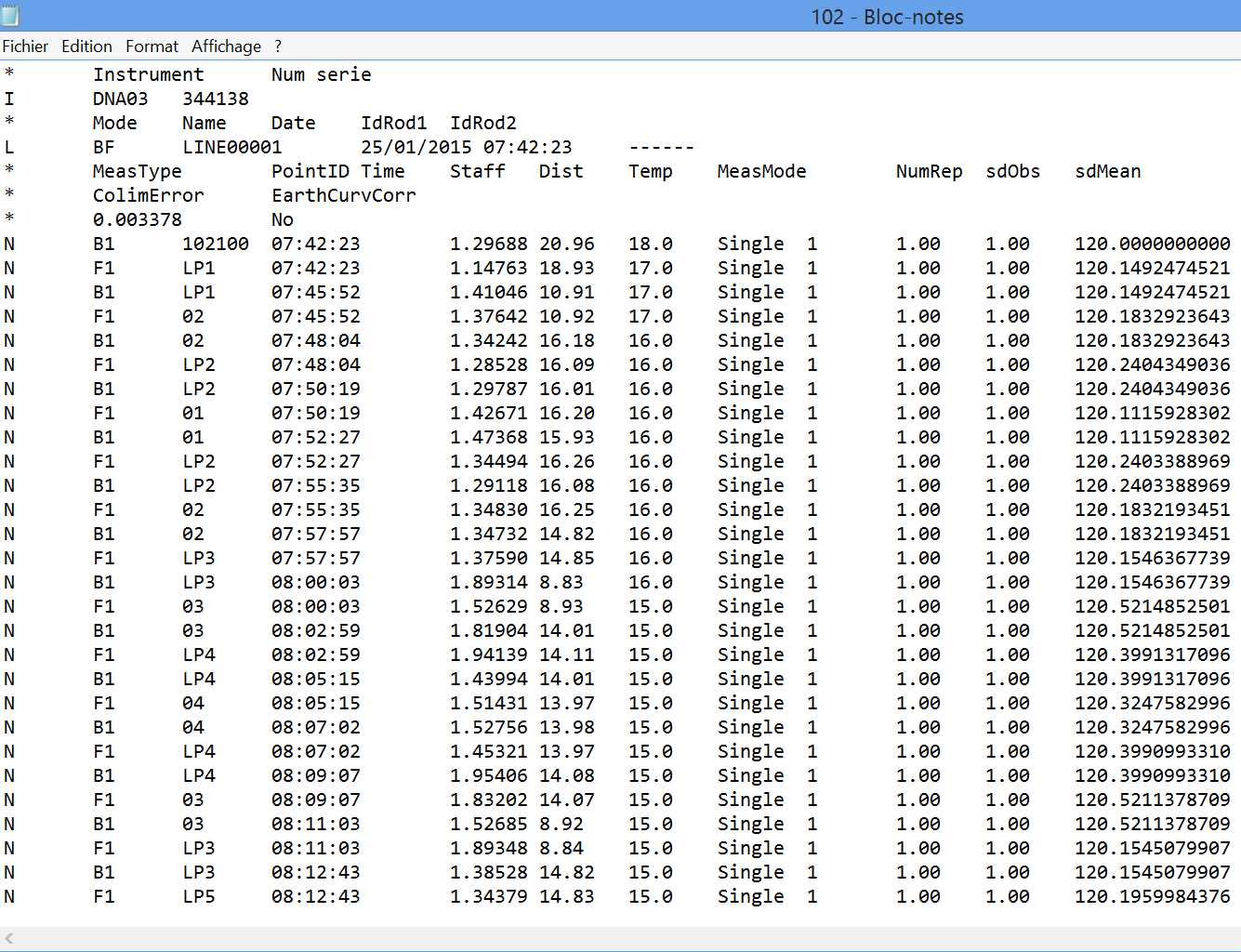Click the staff reading 1.83202
The image size is (1241, 952).
click(x=489, y=800)
